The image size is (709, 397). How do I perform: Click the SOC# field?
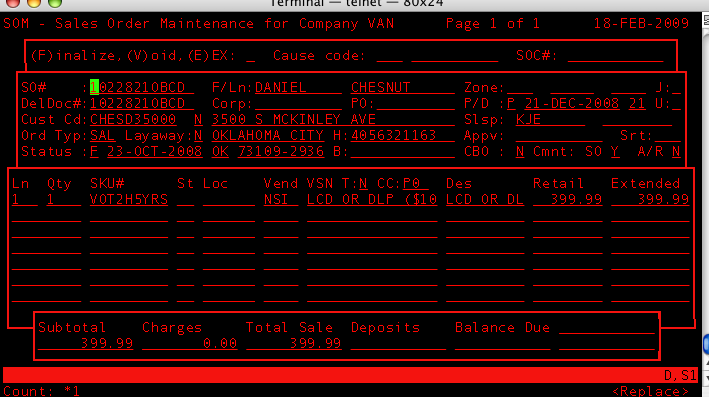[x=615, y=56]
